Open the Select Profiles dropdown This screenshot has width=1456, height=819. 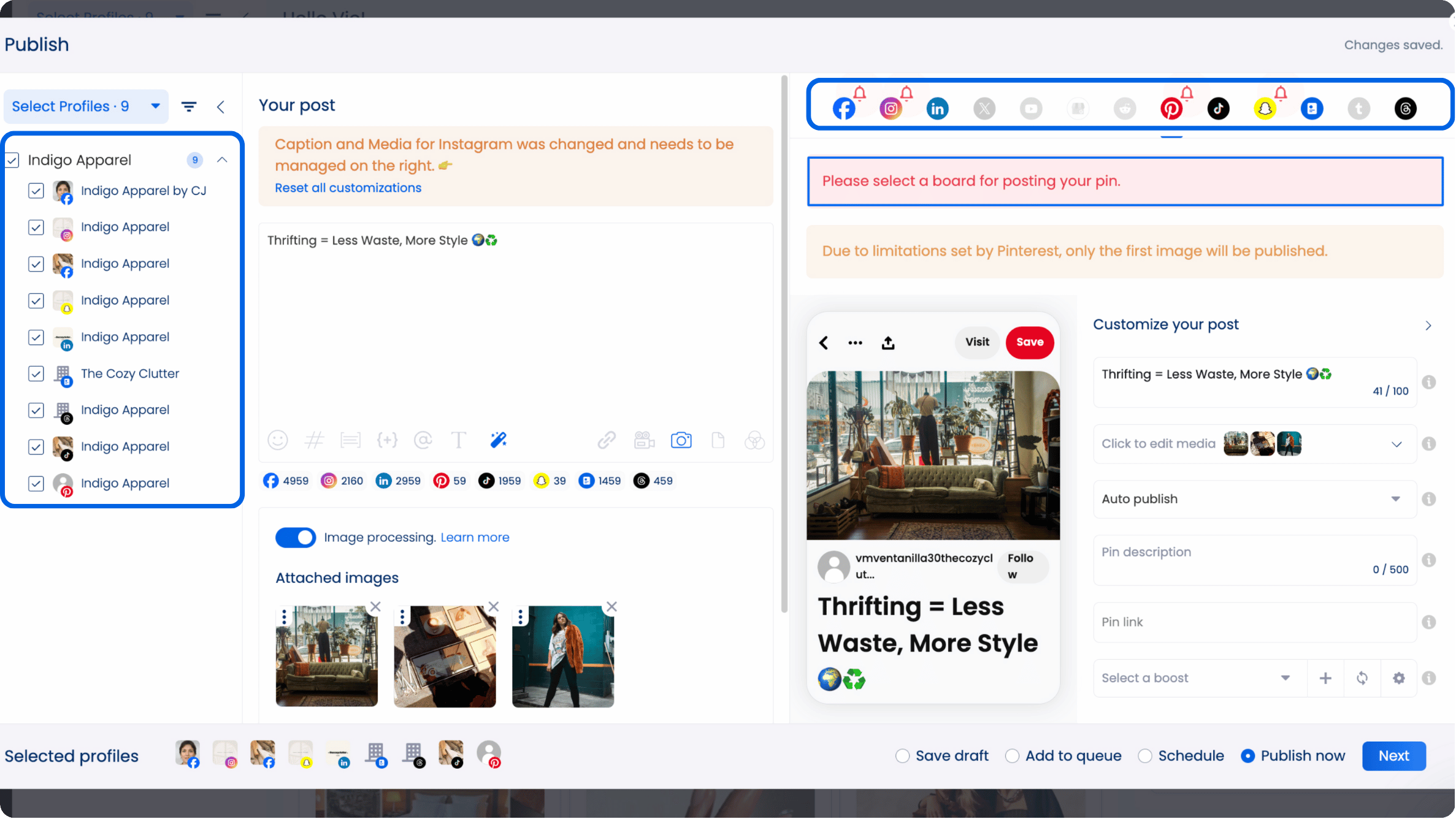coord(86,105)
